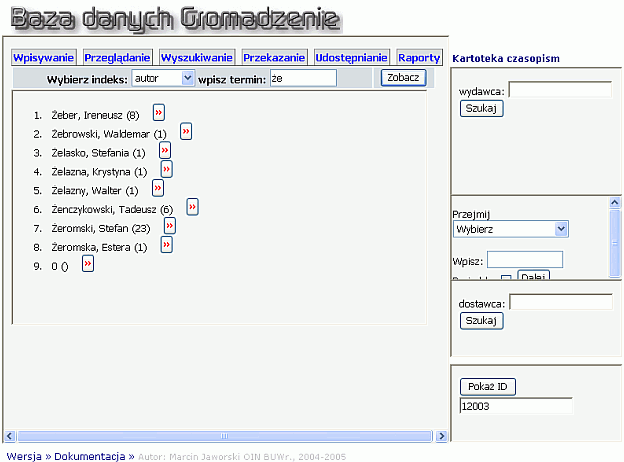Focus the ID field containing 12003

pos(516,406)
